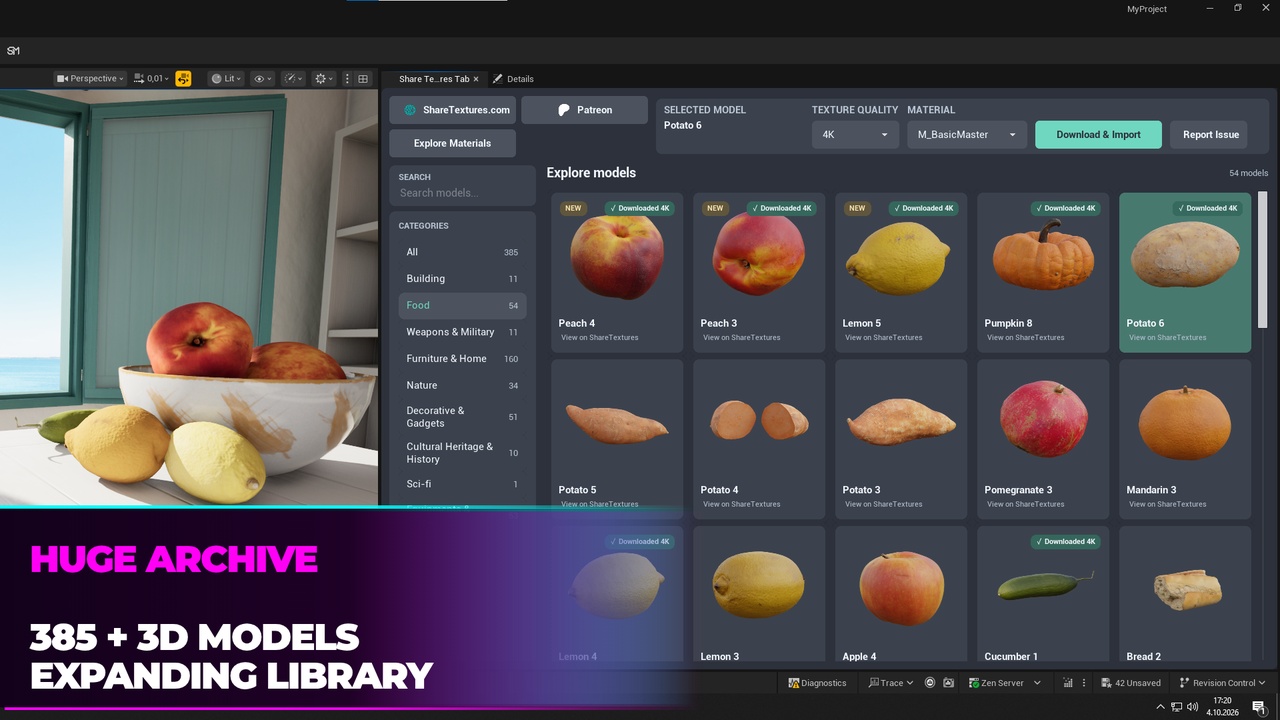This screenshot has width=1280, height=720.
Task: Select the Building category
Action: pos(462,279)
